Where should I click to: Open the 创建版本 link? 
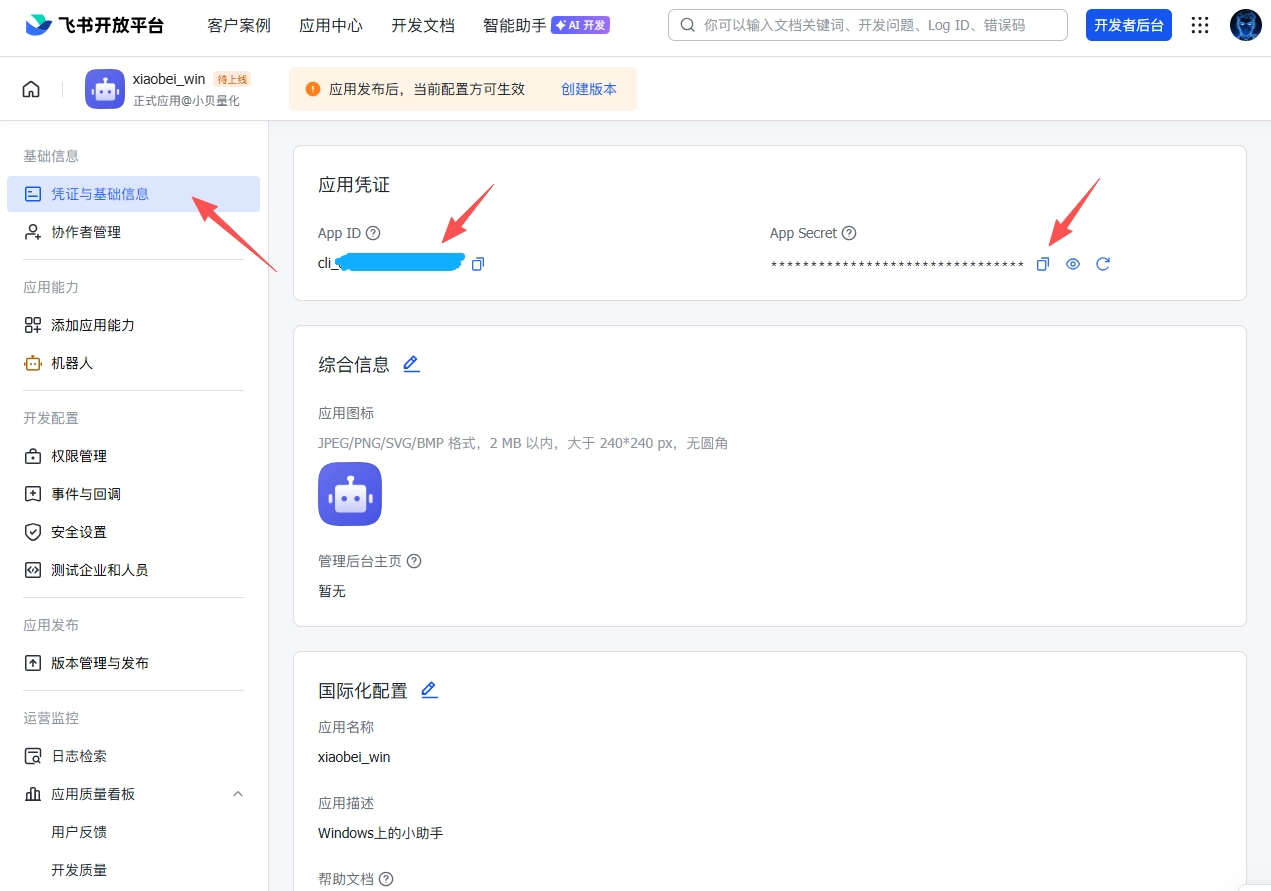click(589, 88)
